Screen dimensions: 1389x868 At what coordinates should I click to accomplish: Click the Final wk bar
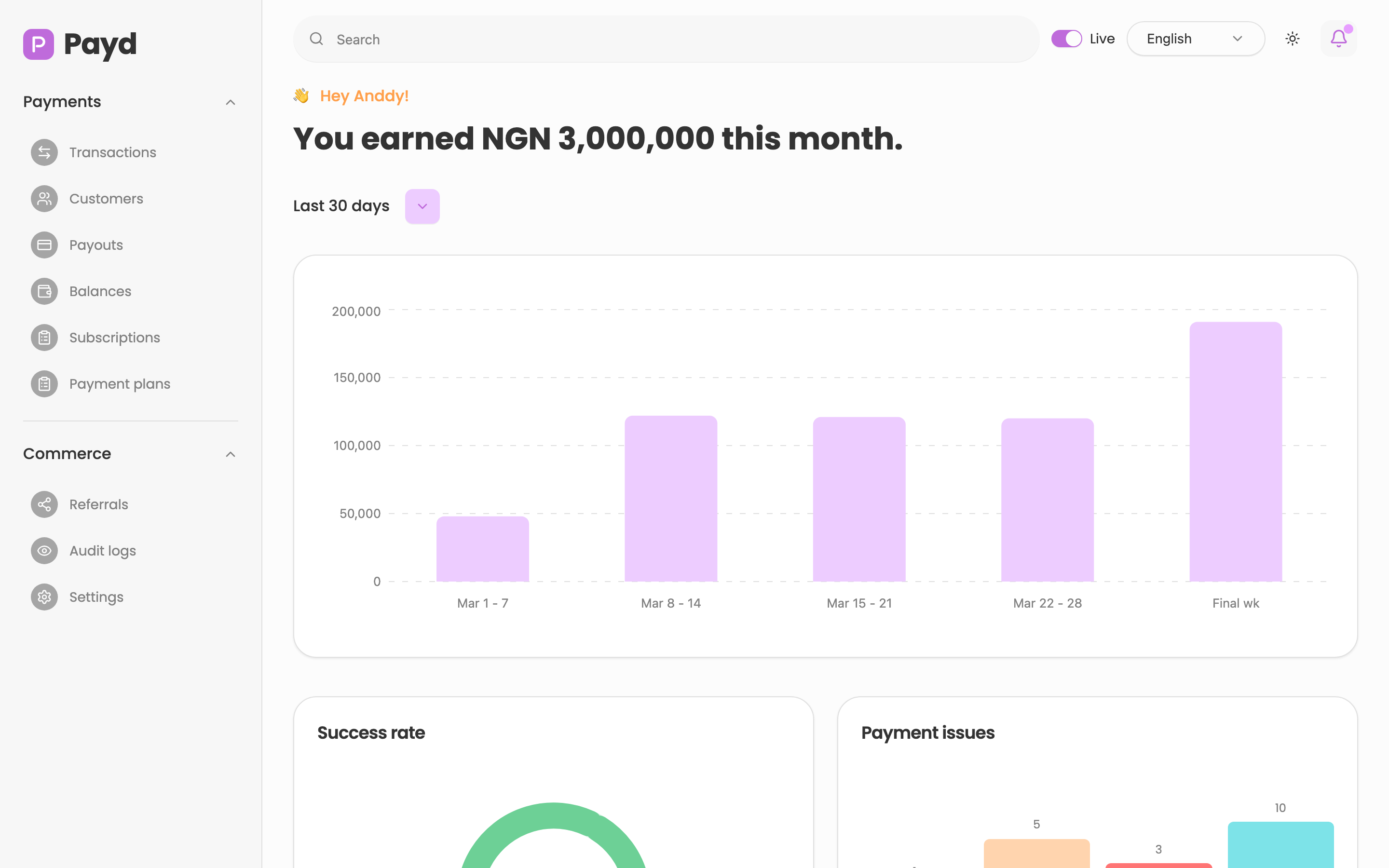pyautogui.click(x=1236, y=452)
